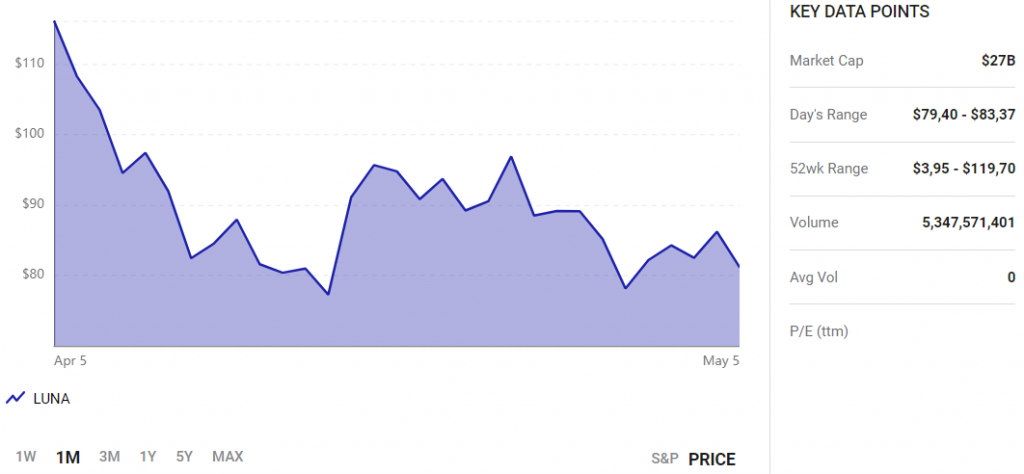
Task: Click the LUNA legend label
Action: [x=52, y=399]
